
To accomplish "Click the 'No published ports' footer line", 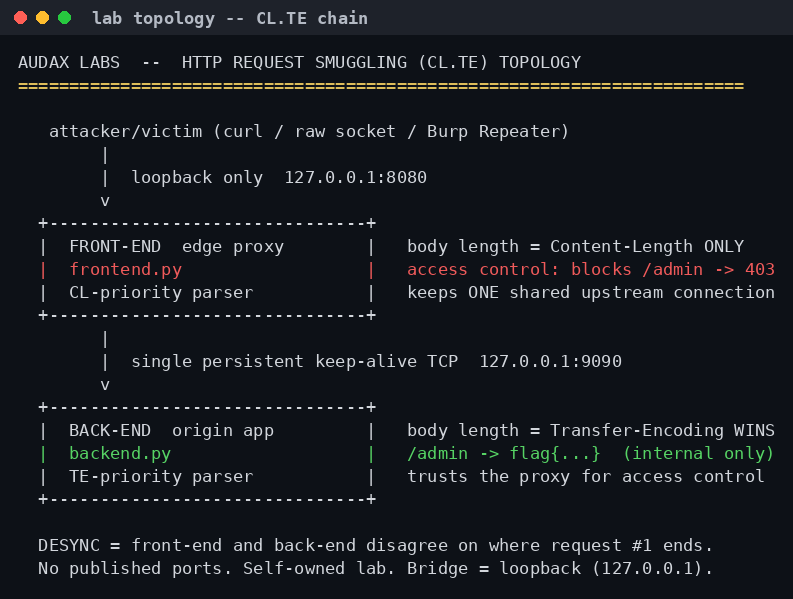I will pyautogui.click(x=375, y=568).
